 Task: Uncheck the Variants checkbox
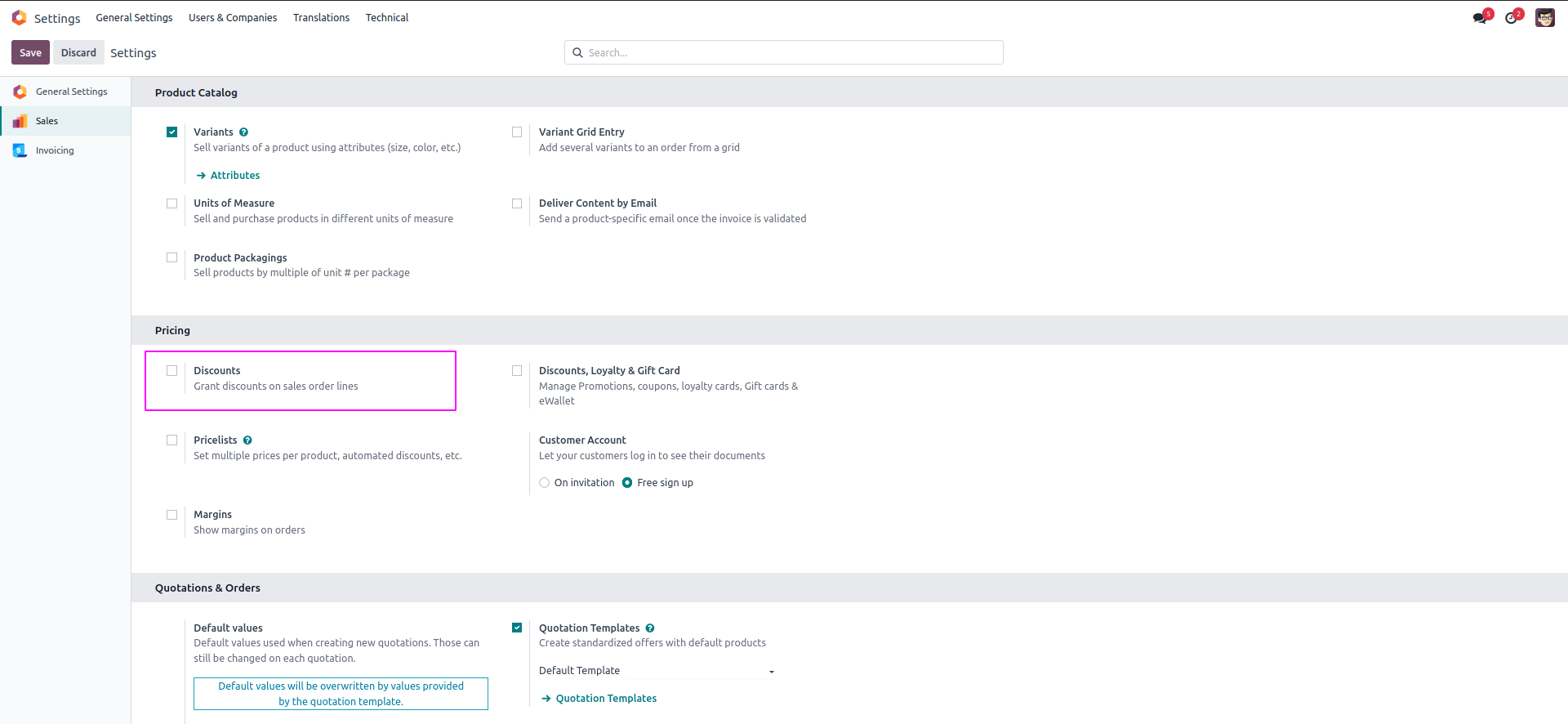click(172, 132)
